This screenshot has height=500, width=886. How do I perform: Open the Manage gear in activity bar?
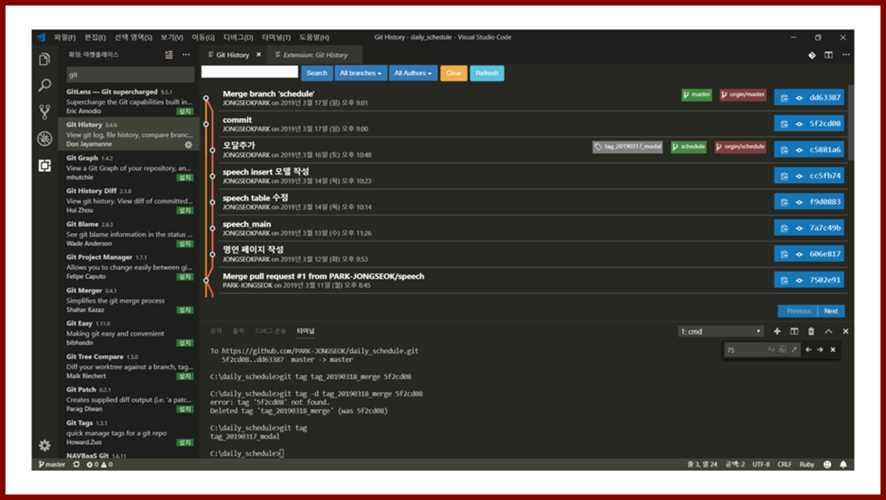coord(45,445)
